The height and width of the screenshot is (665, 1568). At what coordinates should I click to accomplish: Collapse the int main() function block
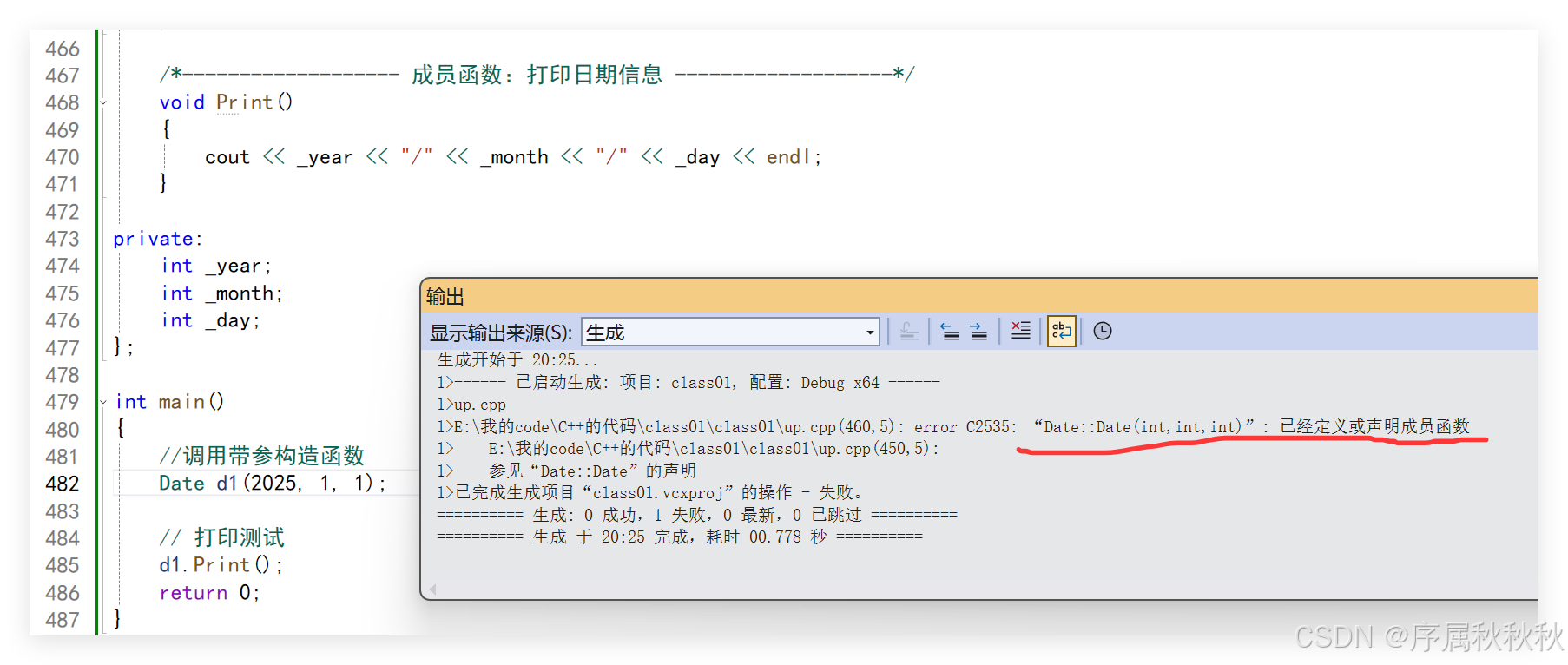coord(103,402)
